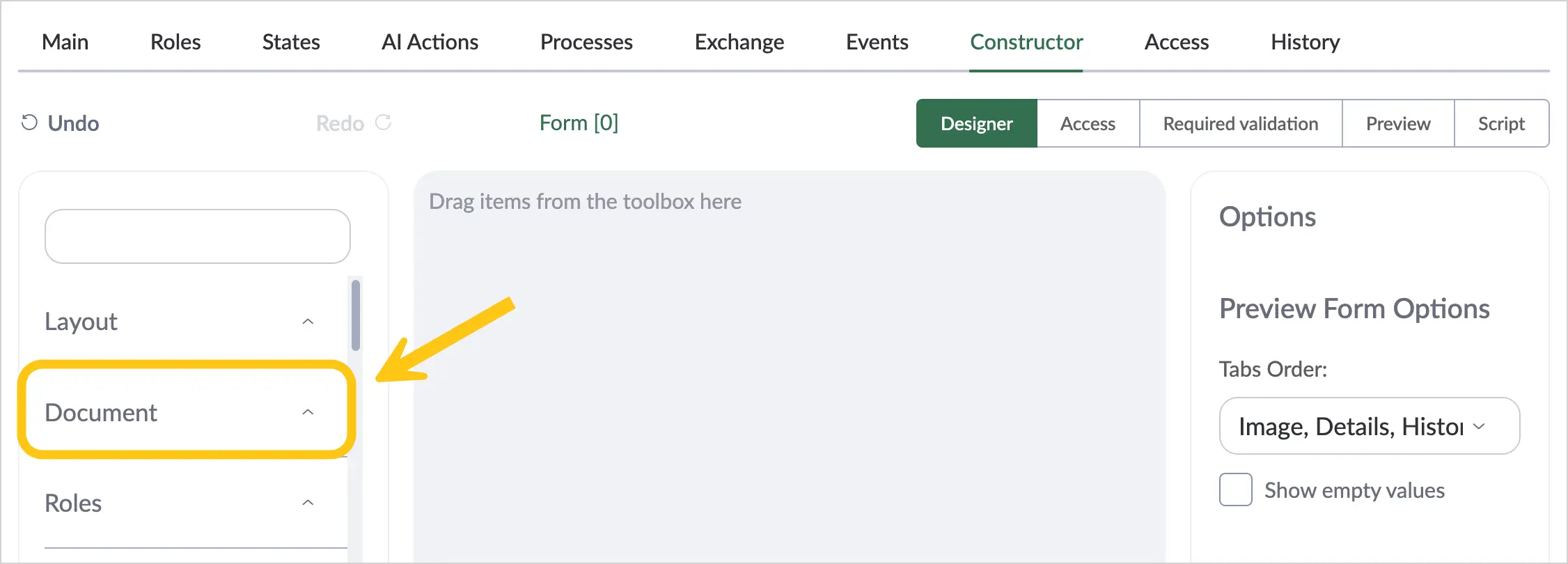
Task: Click the Form [0] link
Action: (x=579, y=123)
